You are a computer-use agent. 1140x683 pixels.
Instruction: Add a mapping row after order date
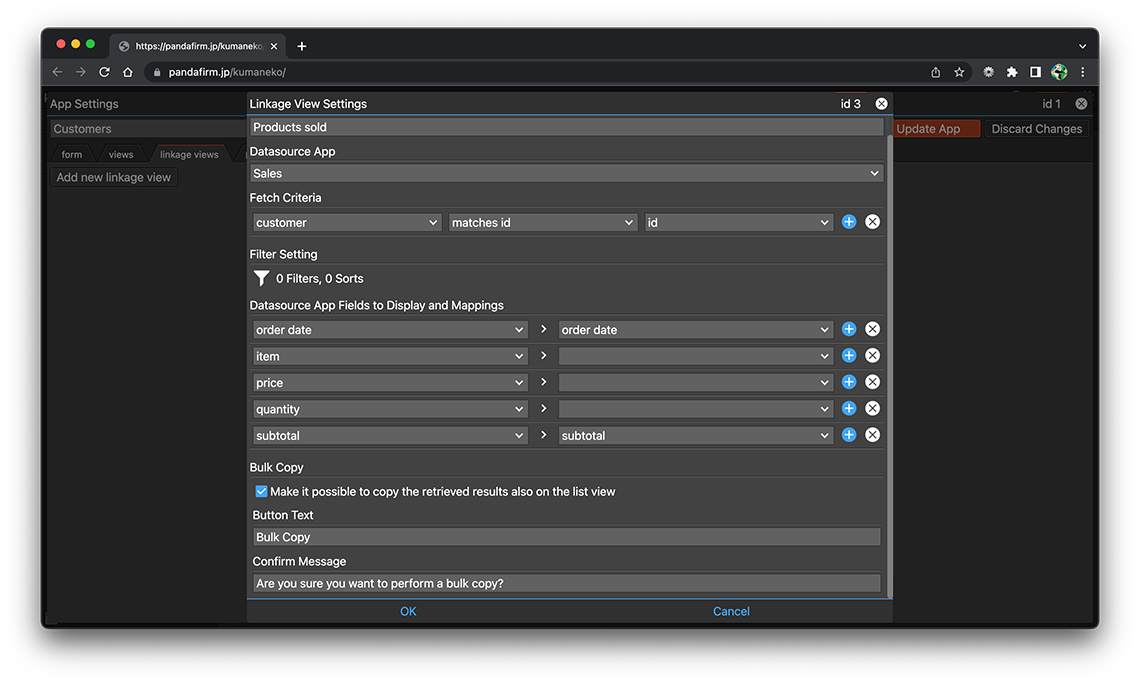(849, 329)
